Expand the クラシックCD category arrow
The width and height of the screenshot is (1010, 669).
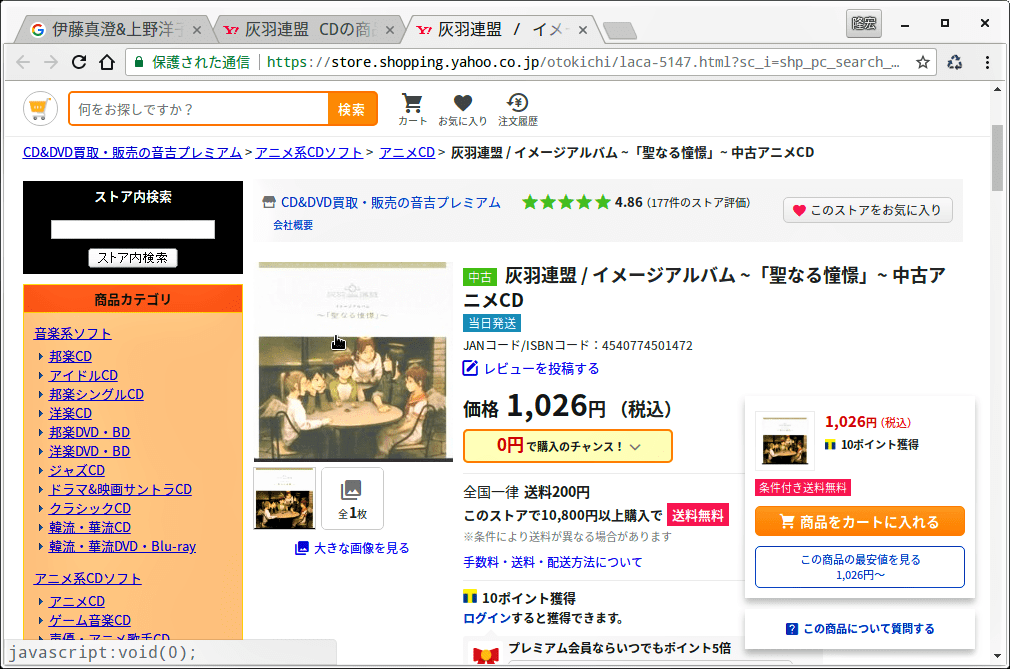[x=41, y=509]
